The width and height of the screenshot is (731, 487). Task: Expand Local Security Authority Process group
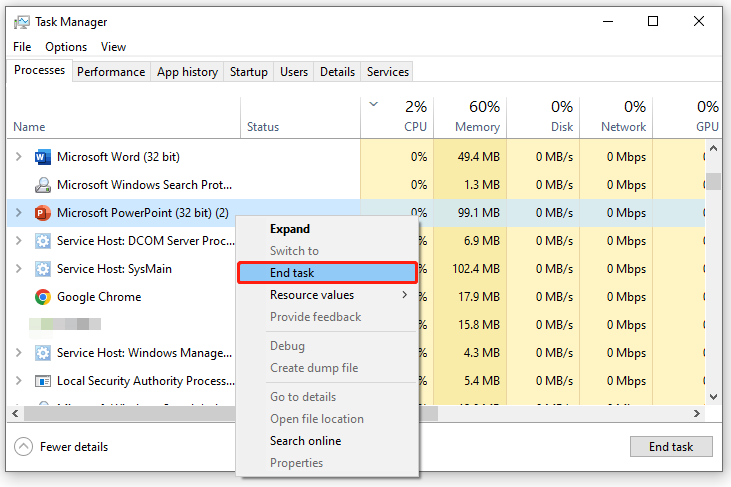[18, 381]
